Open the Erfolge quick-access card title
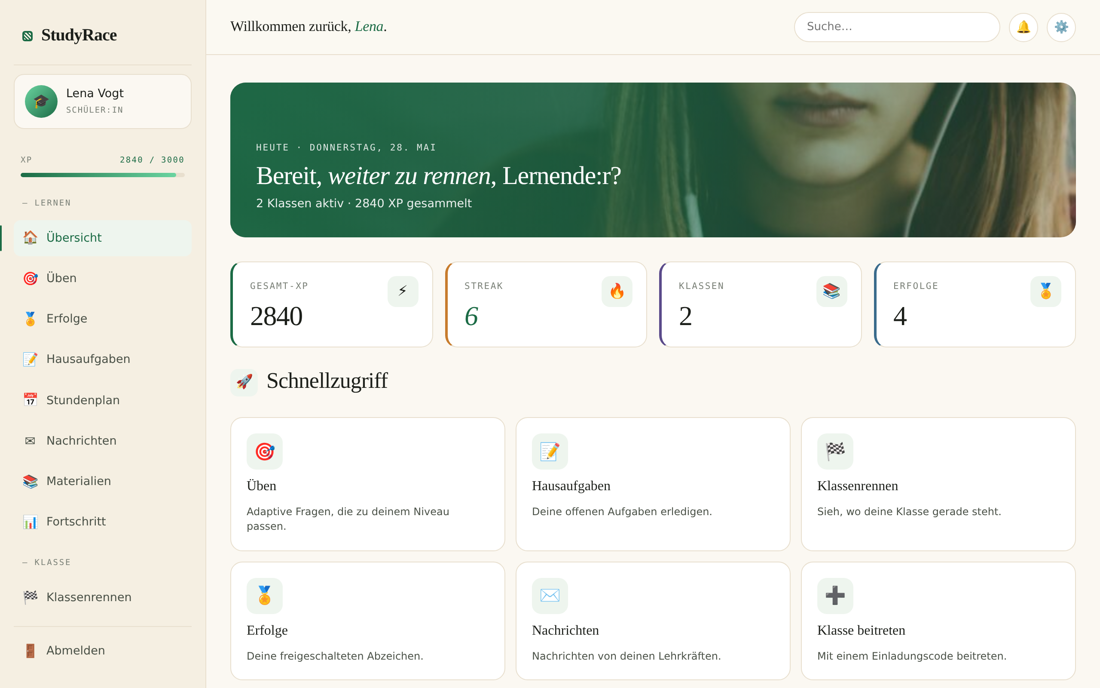This screenshot has height=688, width=1100. click(x=267, y=630)
